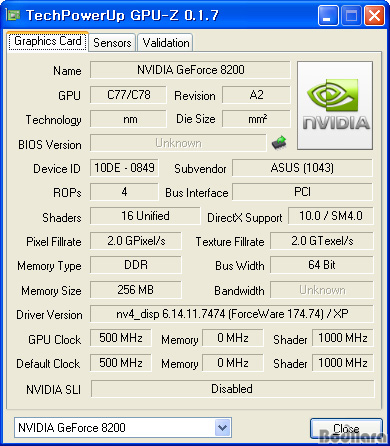Screen dimensions: 390x446
Task: Click the Memory Size value 256 MB
Action: (136, 290)
